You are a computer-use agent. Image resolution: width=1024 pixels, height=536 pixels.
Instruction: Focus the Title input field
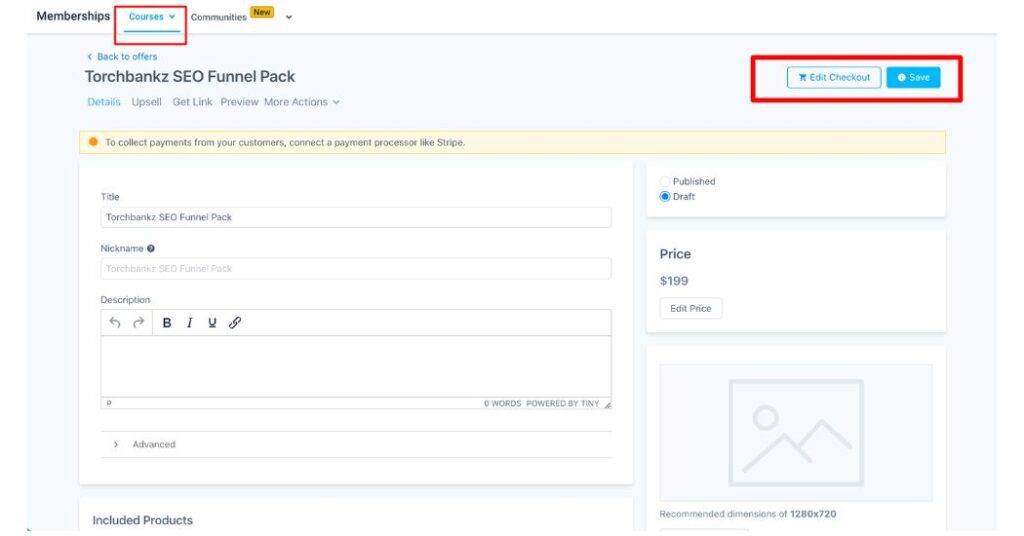click(x=356, y=217)
